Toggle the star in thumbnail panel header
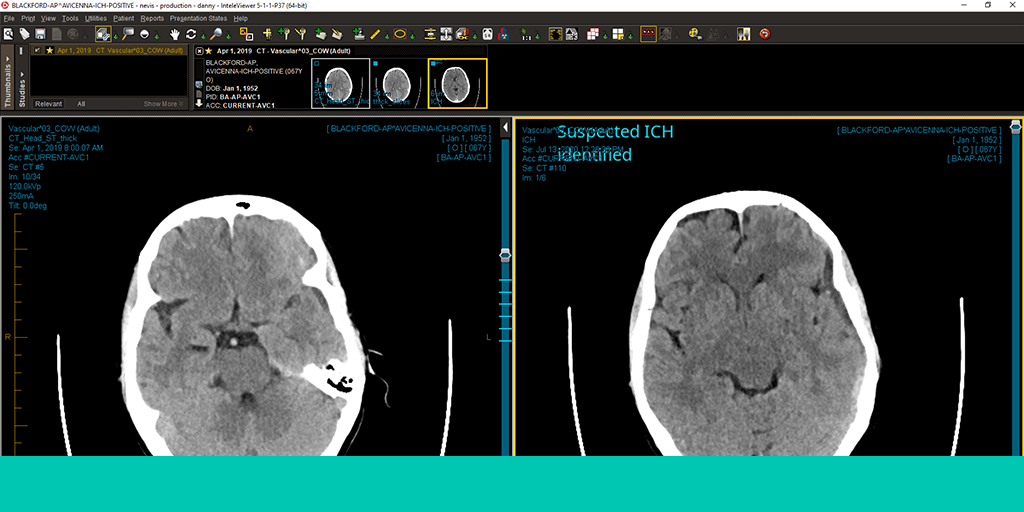The image size is (1024, 512). pos(208,50)
